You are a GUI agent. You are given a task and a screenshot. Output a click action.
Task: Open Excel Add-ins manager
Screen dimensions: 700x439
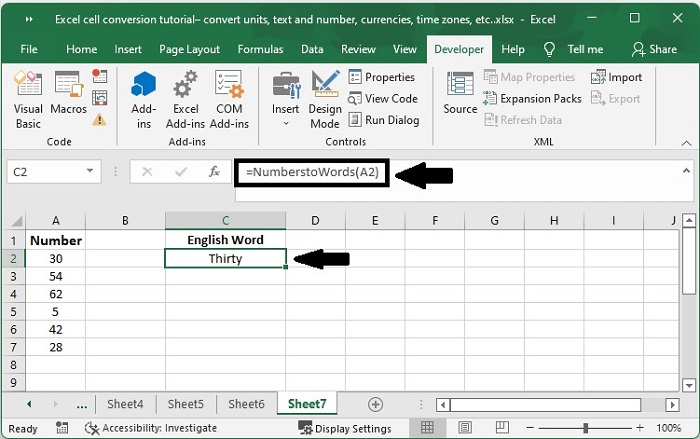point(185,100)
